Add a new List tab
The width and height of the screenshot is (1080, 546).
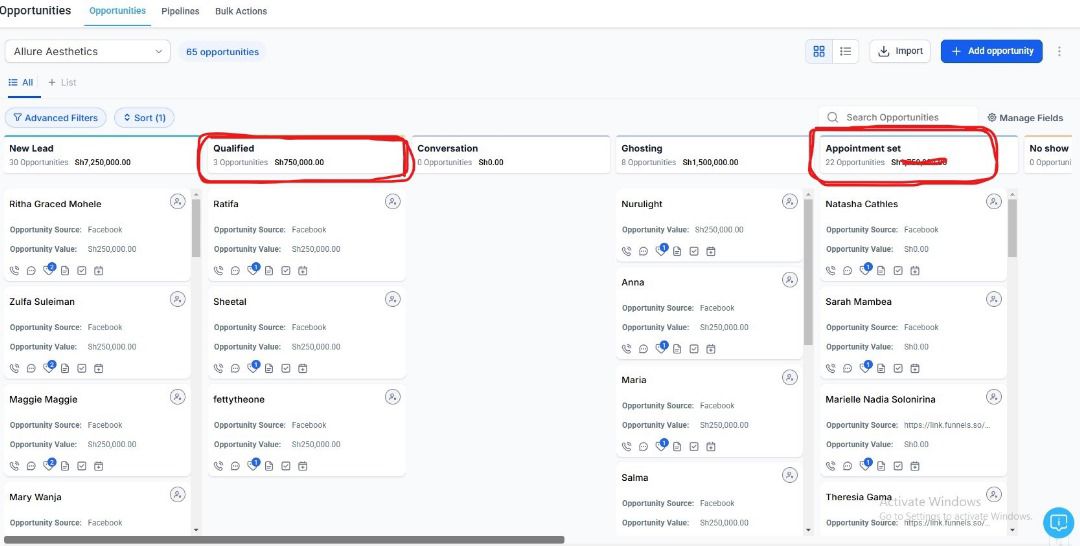pyautogui.click(x=62, y=82)
